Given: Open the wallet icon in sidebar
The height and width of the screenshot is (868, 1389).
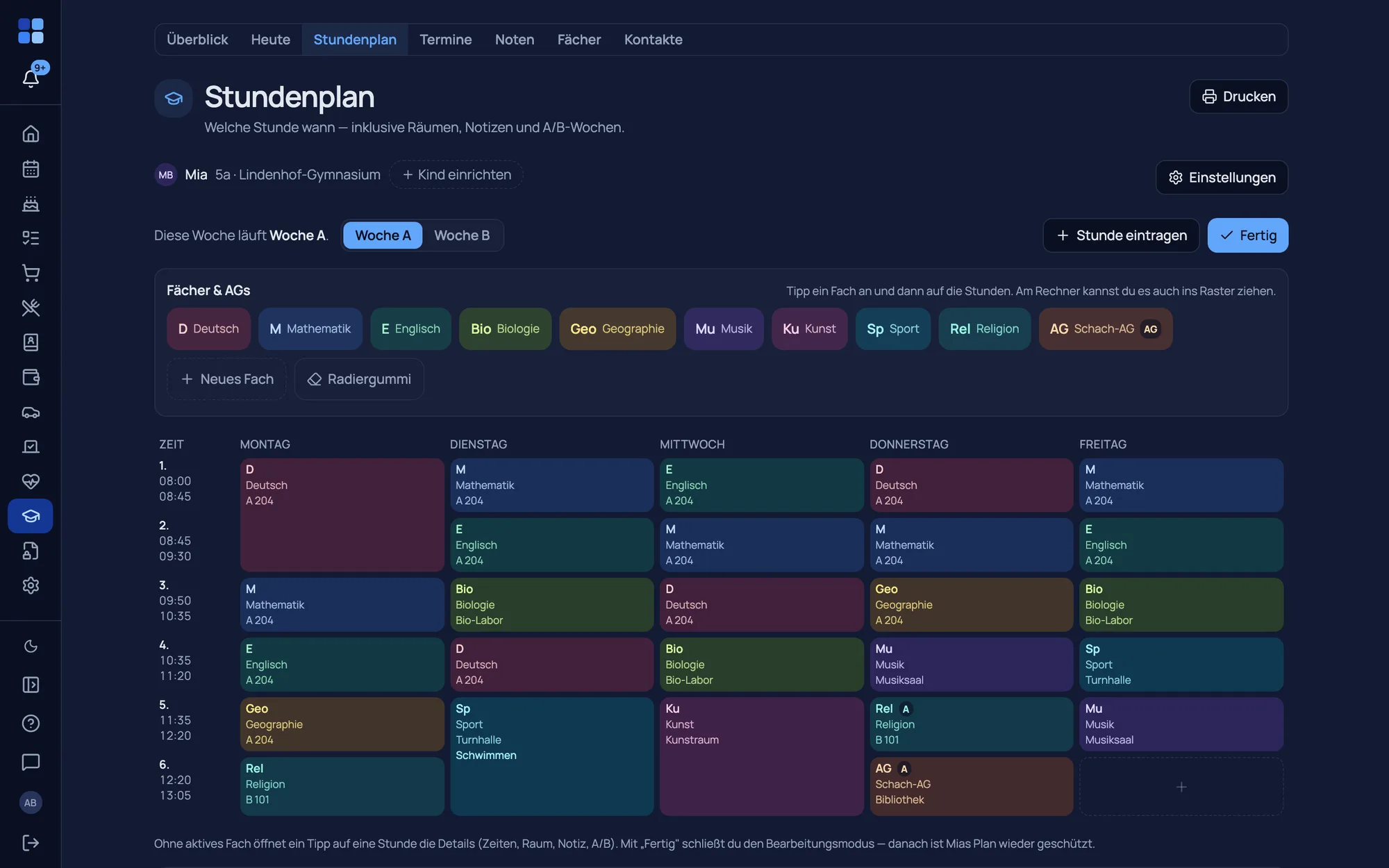Looking at the screenshot, I should (x=31, y=377).
